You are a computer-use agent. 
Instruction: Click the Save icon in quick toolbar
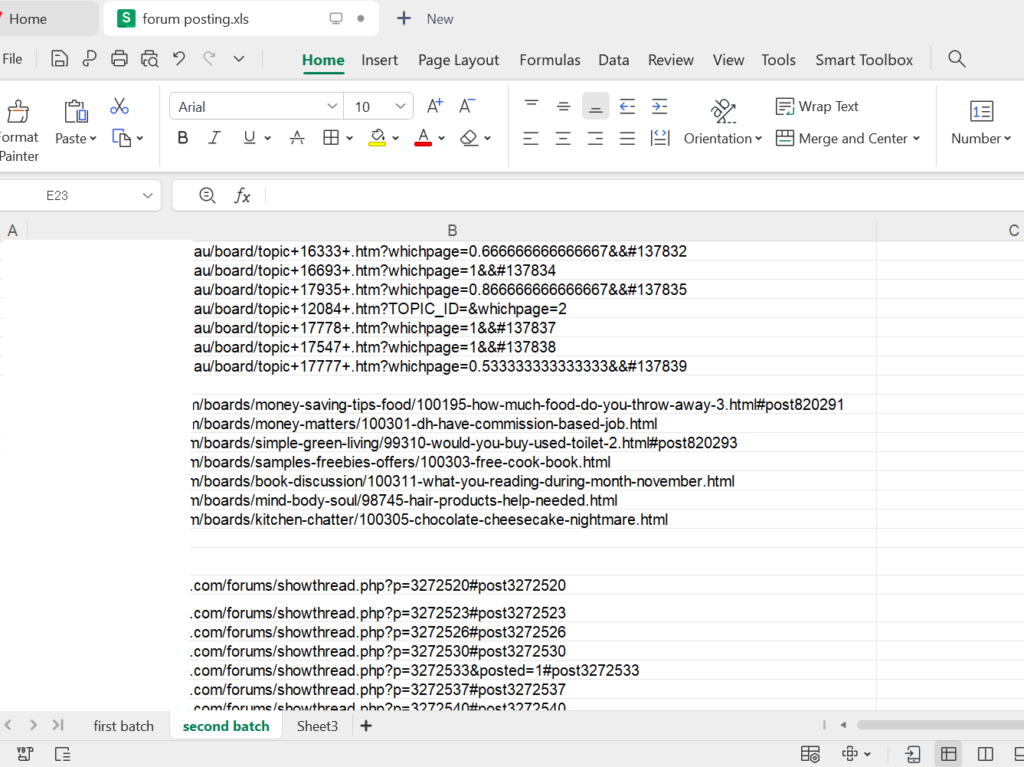pyautogui.click(x=60, y=59)
